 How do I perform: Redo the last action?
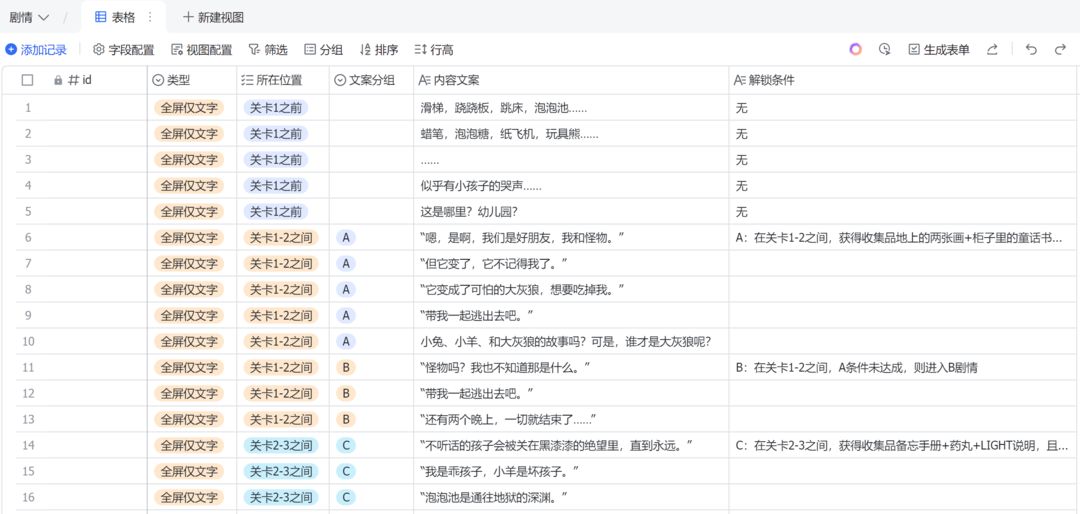click(1060, 50)
